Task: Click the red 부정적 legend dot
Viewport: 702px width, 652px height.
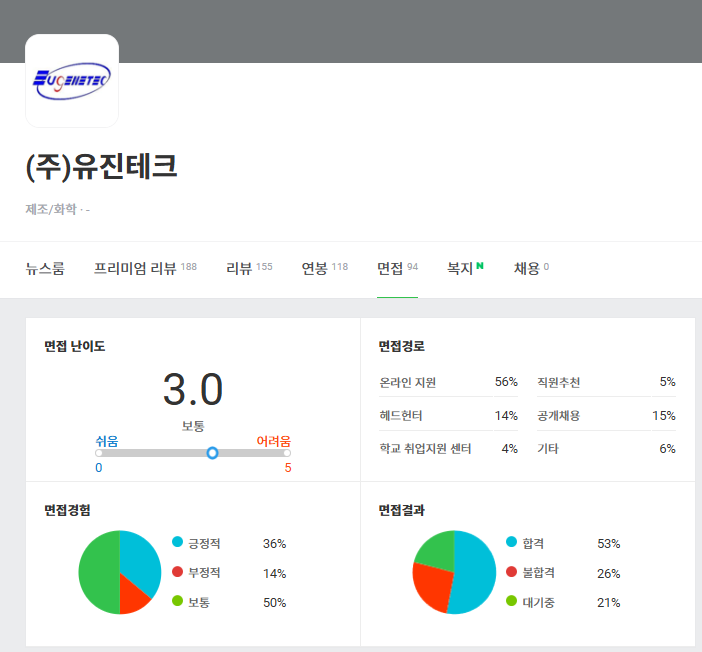Action: 177,571
